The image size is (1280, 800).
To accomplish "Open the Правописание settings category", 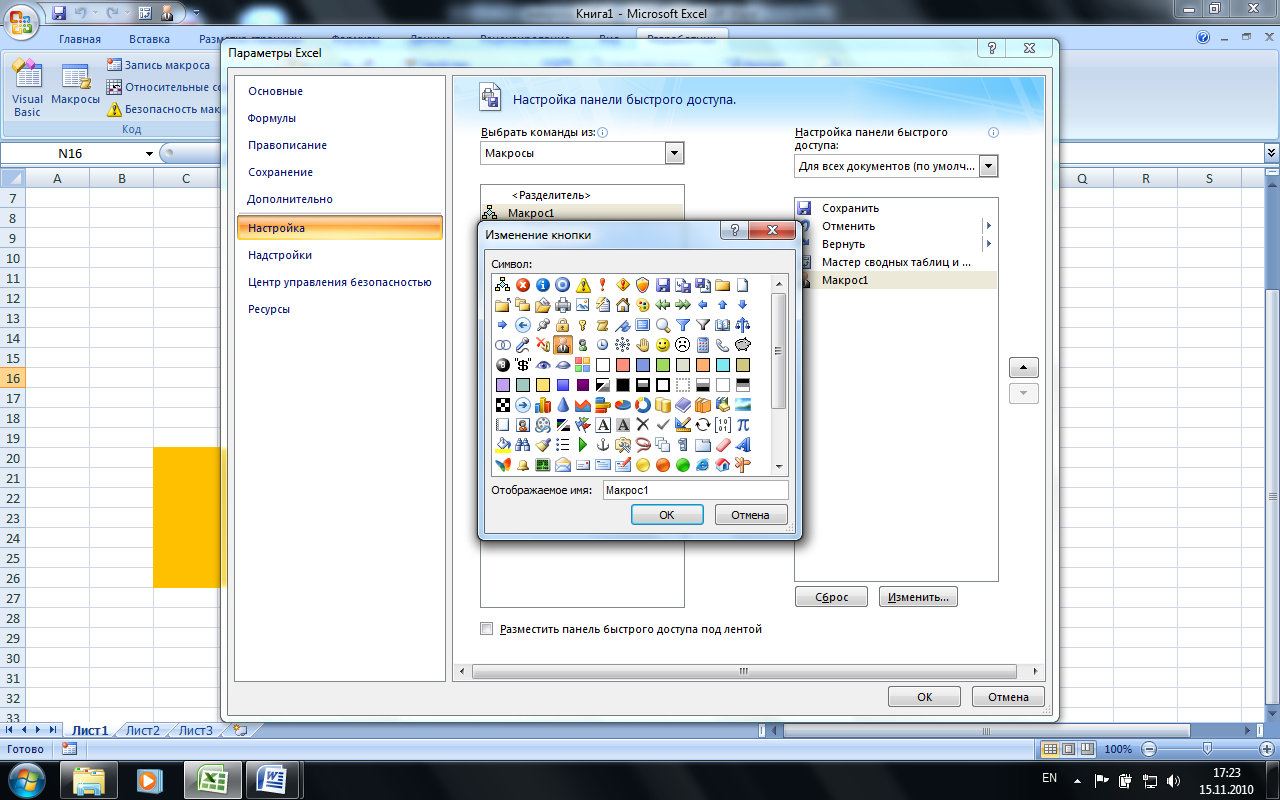I will tap(287, 145).
